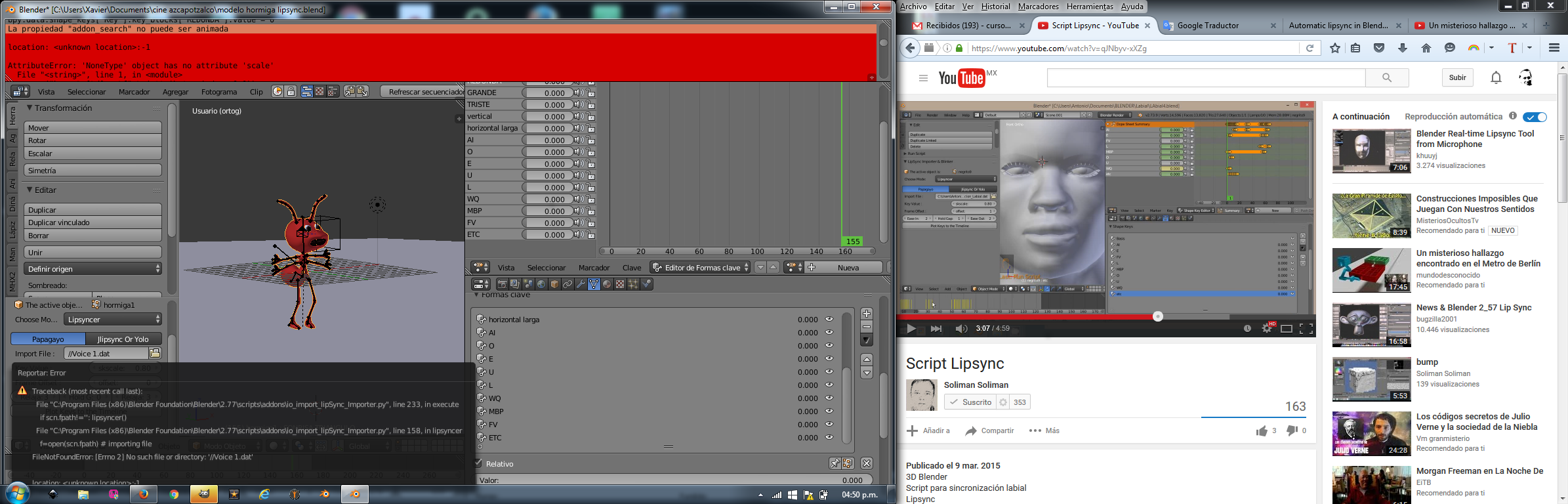Switch to Google Traductor tab
The image size is (1568, 504).
tap(1208, 26)
